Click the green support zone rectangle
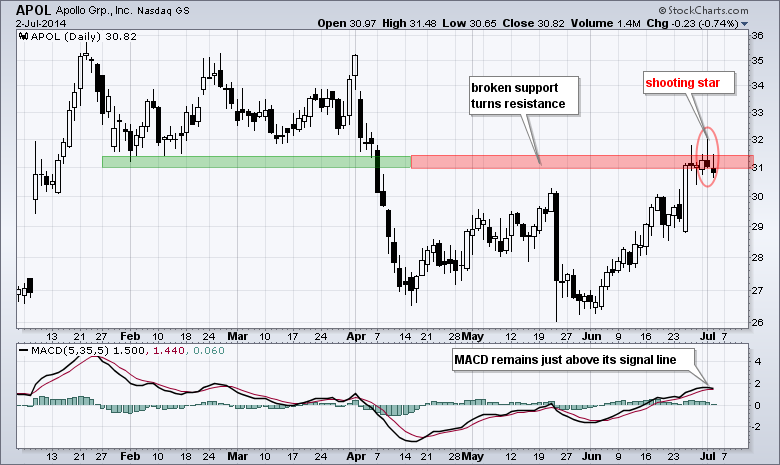The height and width of the screenshot is (465, 780). 256,162
